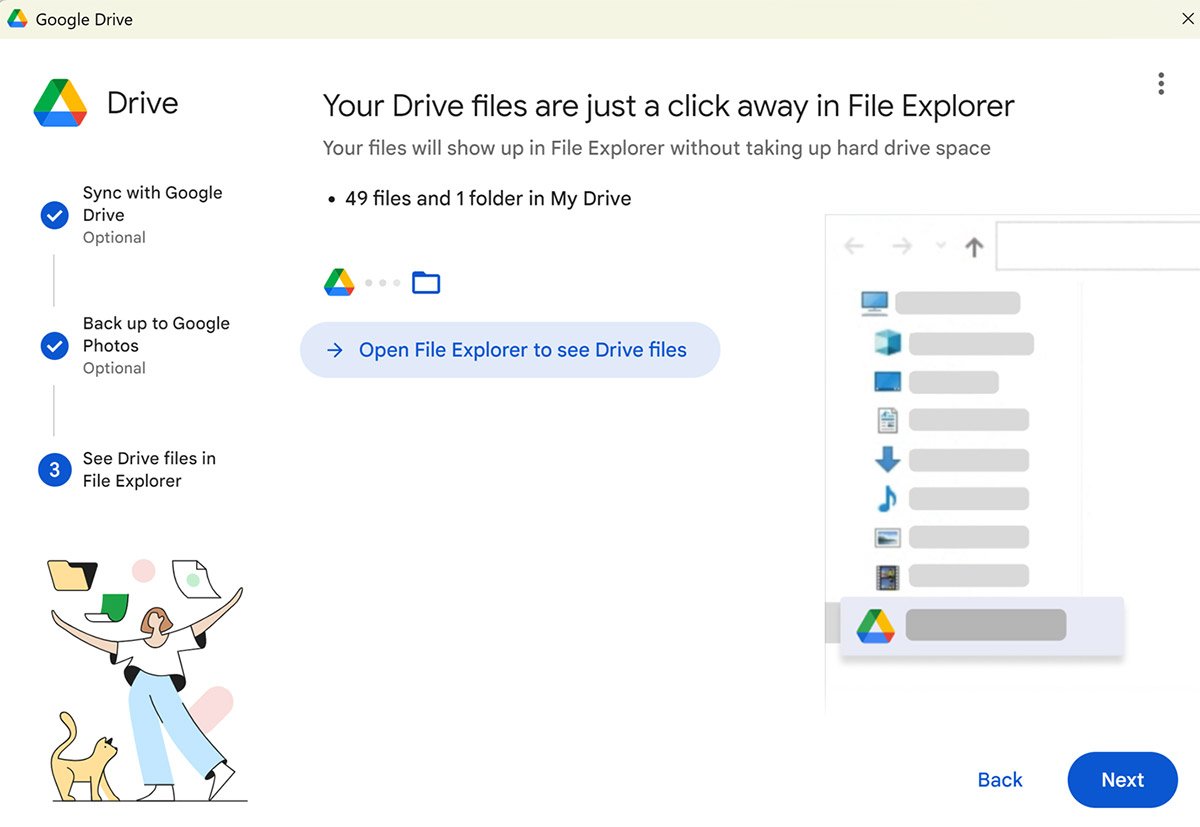Click the blue folder icon above the button
The image size is (1200, 827).
(x=426, y=283)
